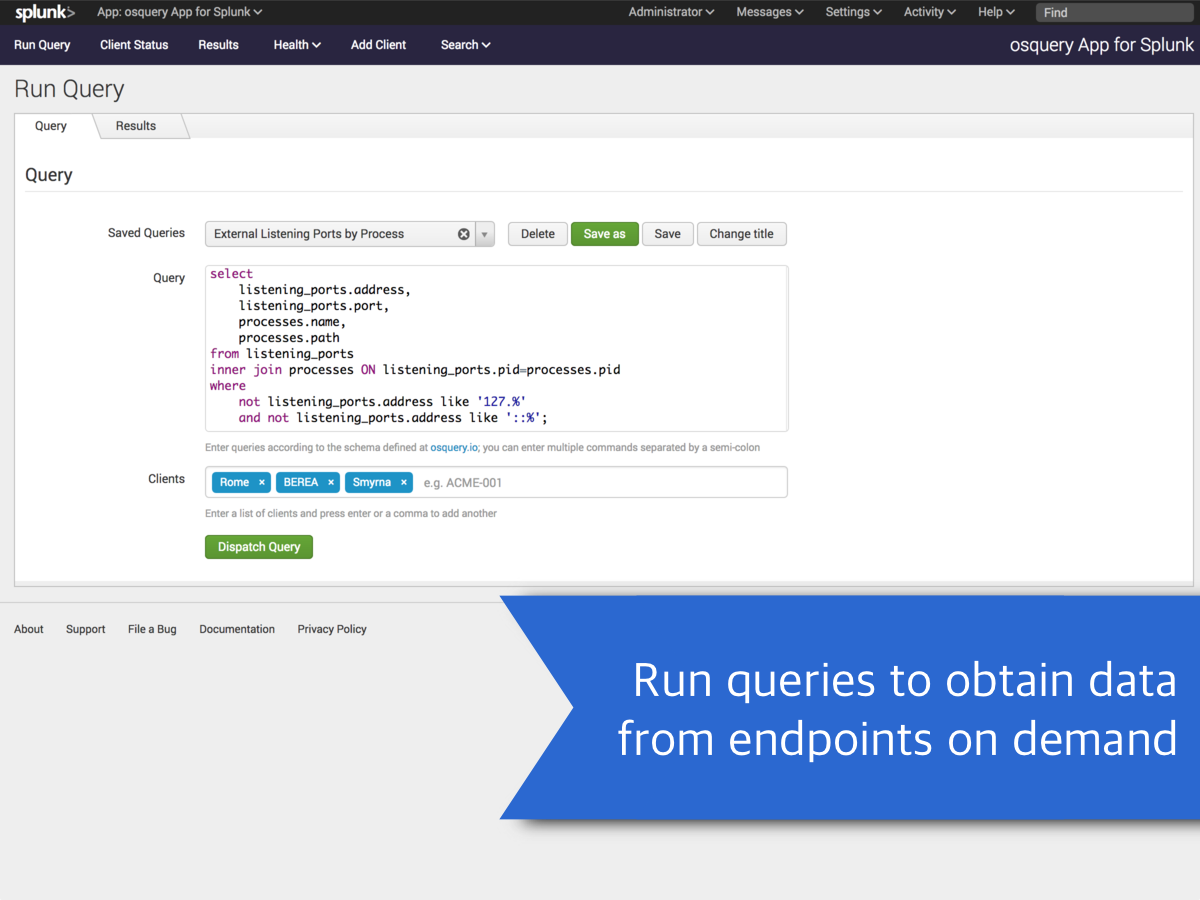This screenshot has height=900, width=1200.
Task: Switch to the Query tab
Action: coord(51,126)
